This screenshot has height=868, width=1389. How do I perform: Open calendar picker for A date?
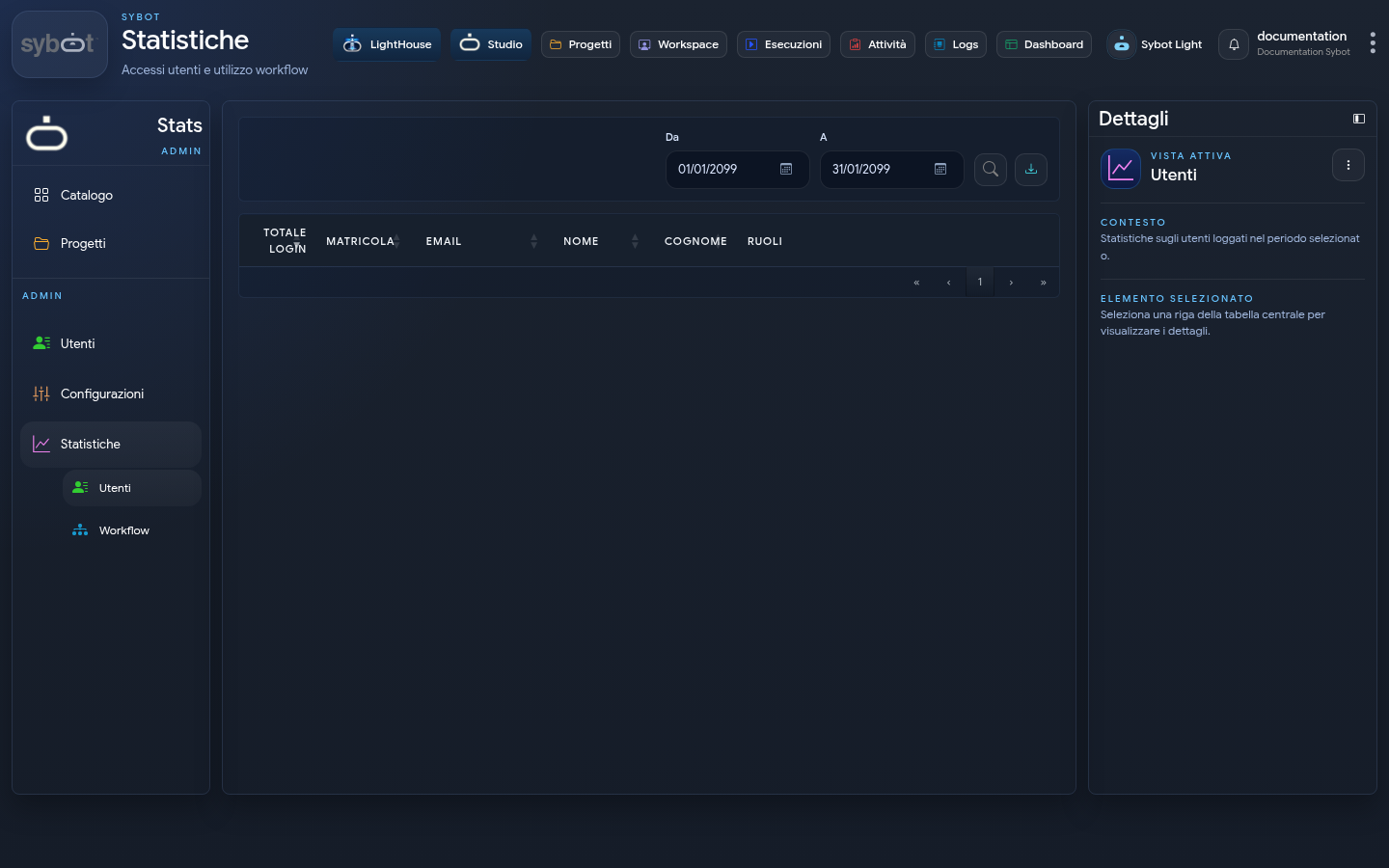[940, 170]
